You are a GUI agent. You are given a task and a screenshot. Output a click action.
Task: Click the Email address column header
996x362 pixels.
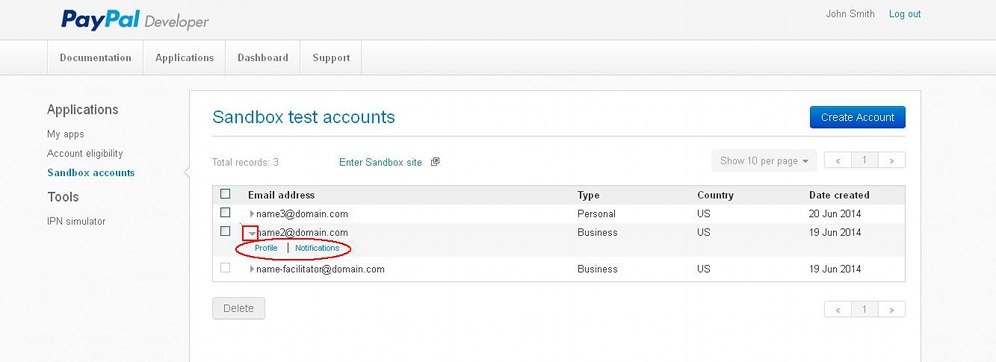click(281, 195)
